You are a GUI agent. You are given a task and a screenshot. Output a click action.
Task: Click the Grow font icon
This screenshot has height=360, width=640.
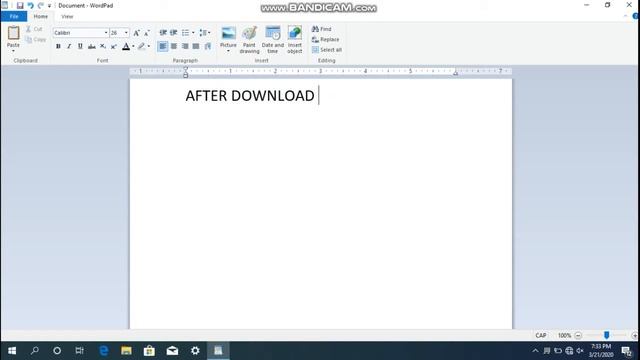(136, 33)
